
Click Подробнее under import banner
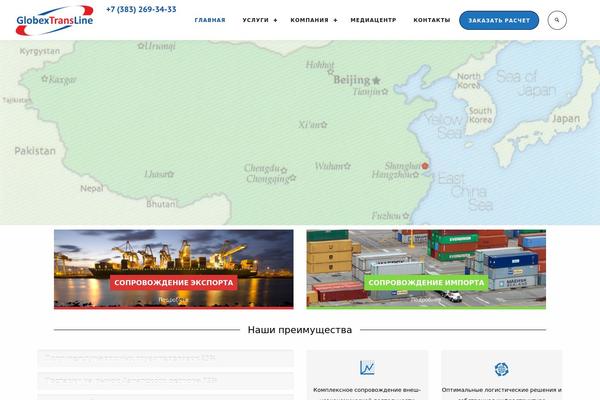[426, 300]
